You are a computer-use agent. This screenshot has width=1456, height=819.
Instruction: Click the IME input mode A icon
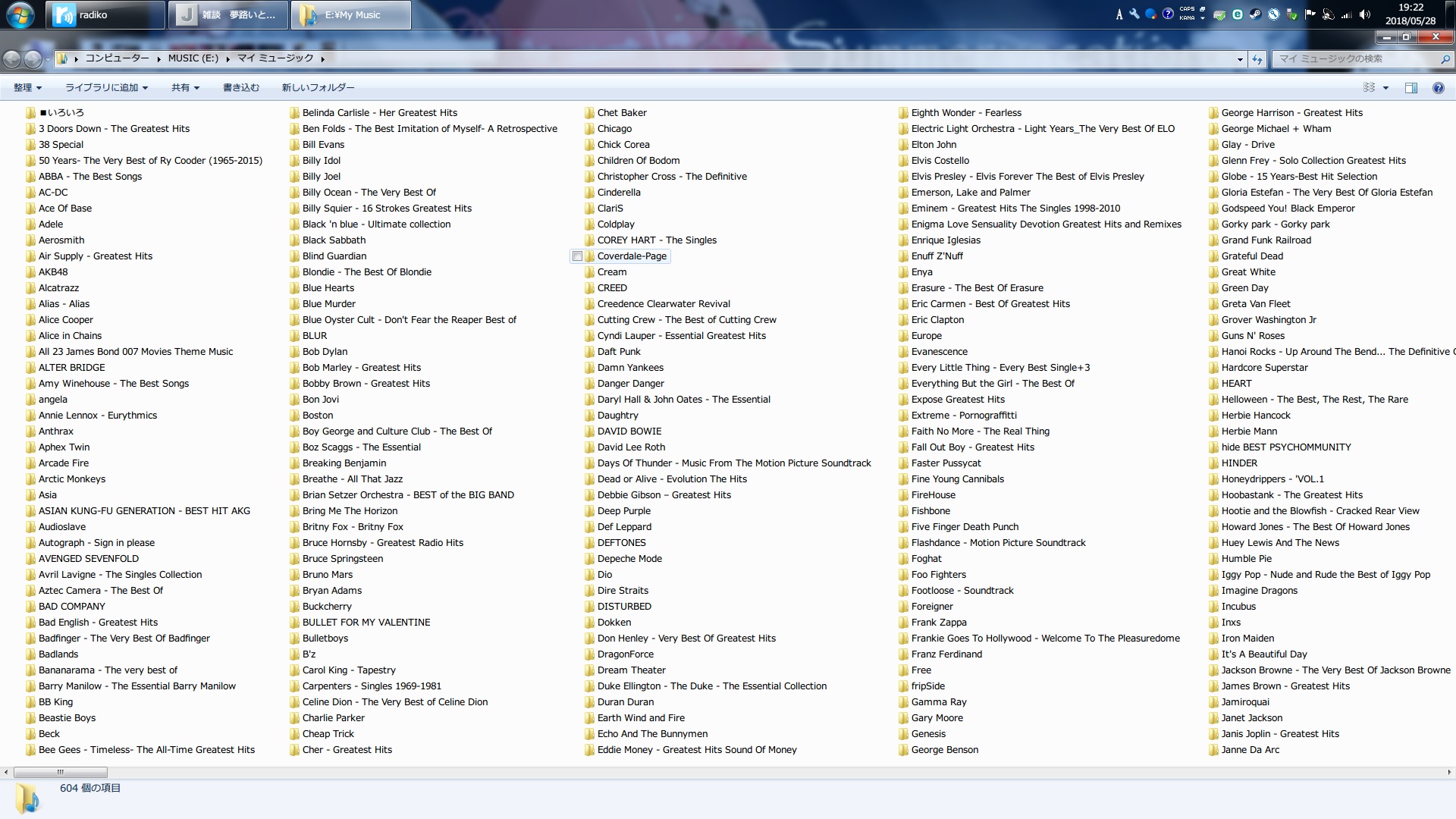coord(1119,14)
